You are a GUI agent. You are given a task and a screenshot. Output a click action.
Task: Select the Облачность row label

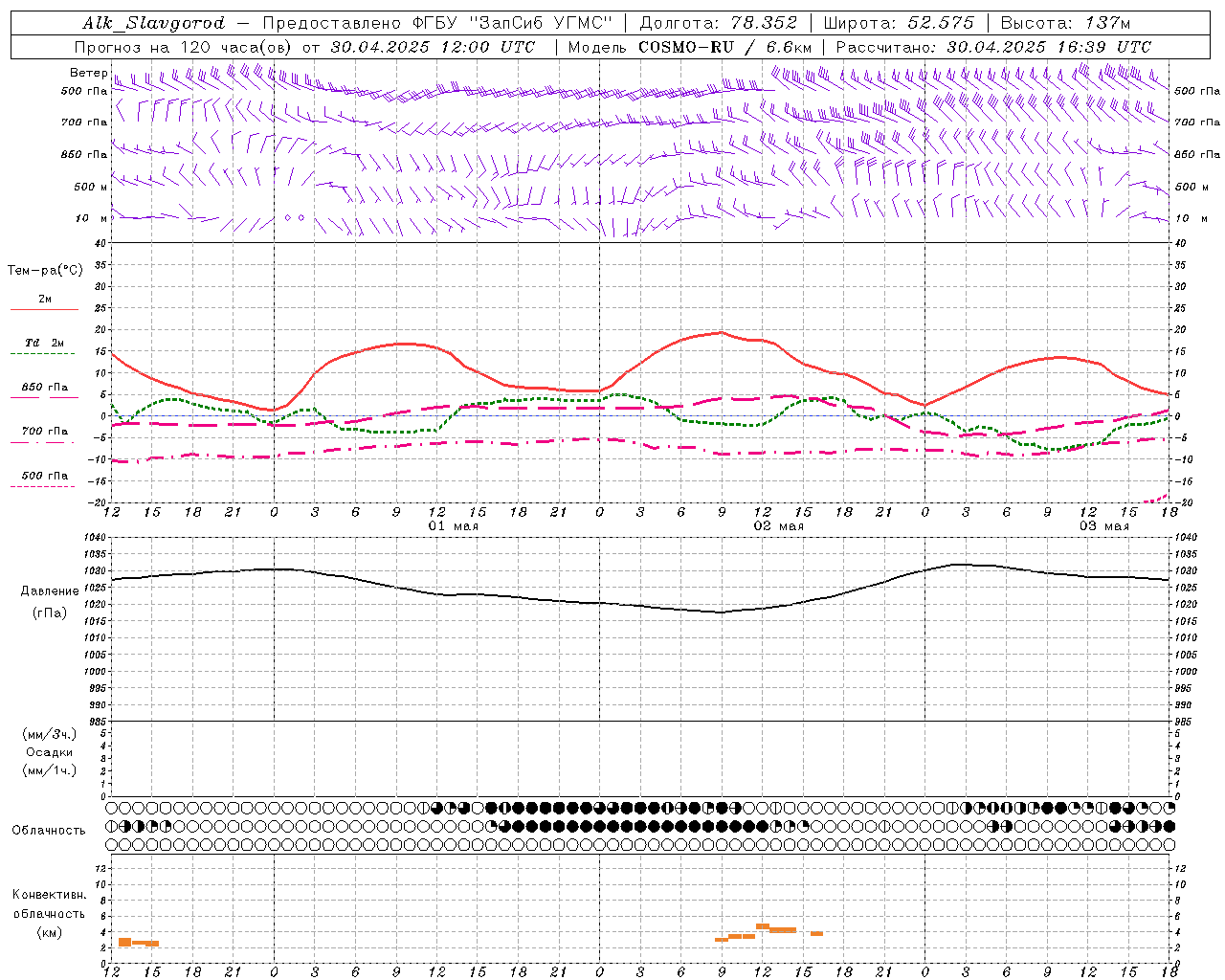[49, 831]
